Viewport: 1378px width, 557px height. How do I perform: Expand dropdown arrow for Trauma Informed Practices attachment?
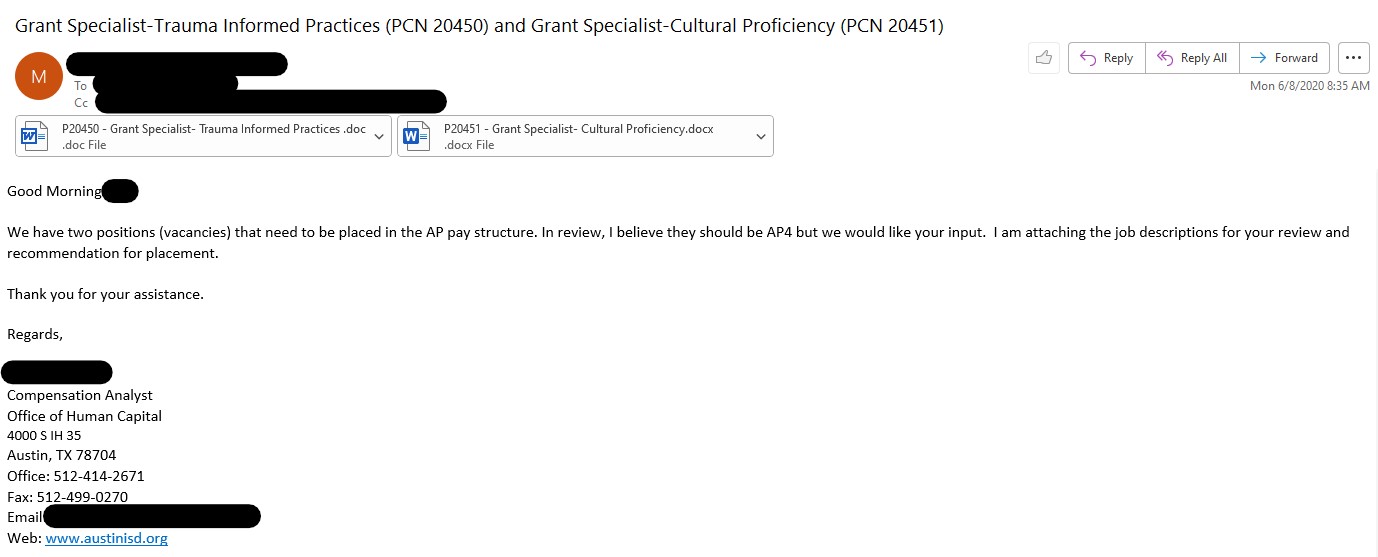point(379,137)
